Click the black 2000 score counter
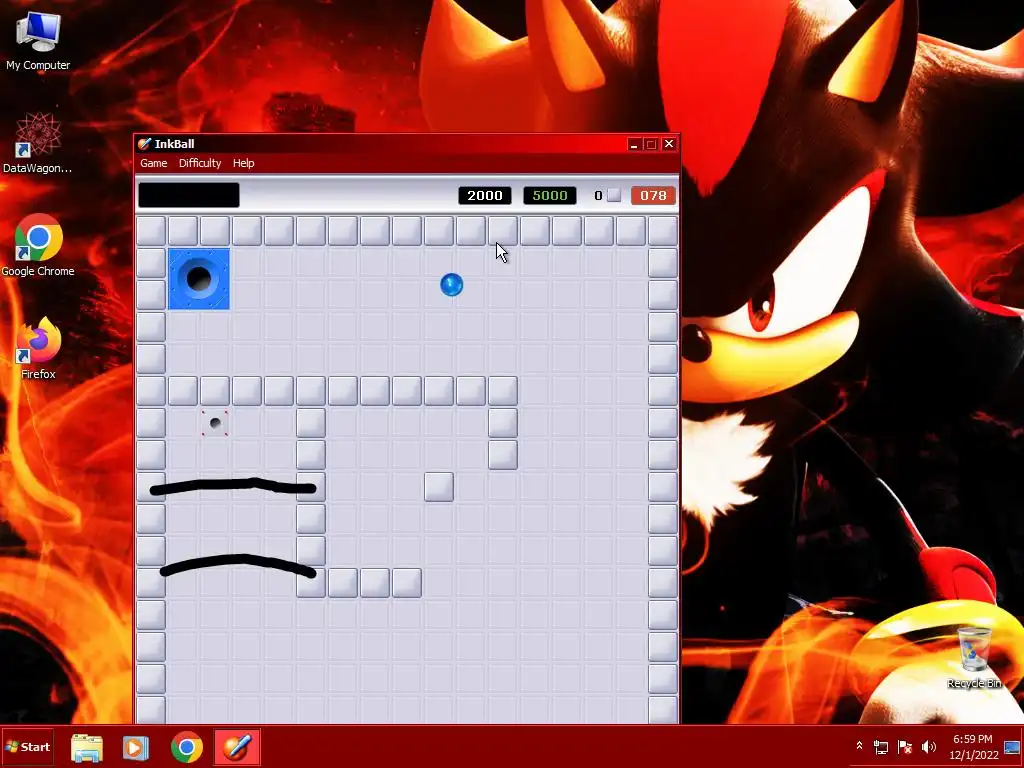 [x=485, y=195]
